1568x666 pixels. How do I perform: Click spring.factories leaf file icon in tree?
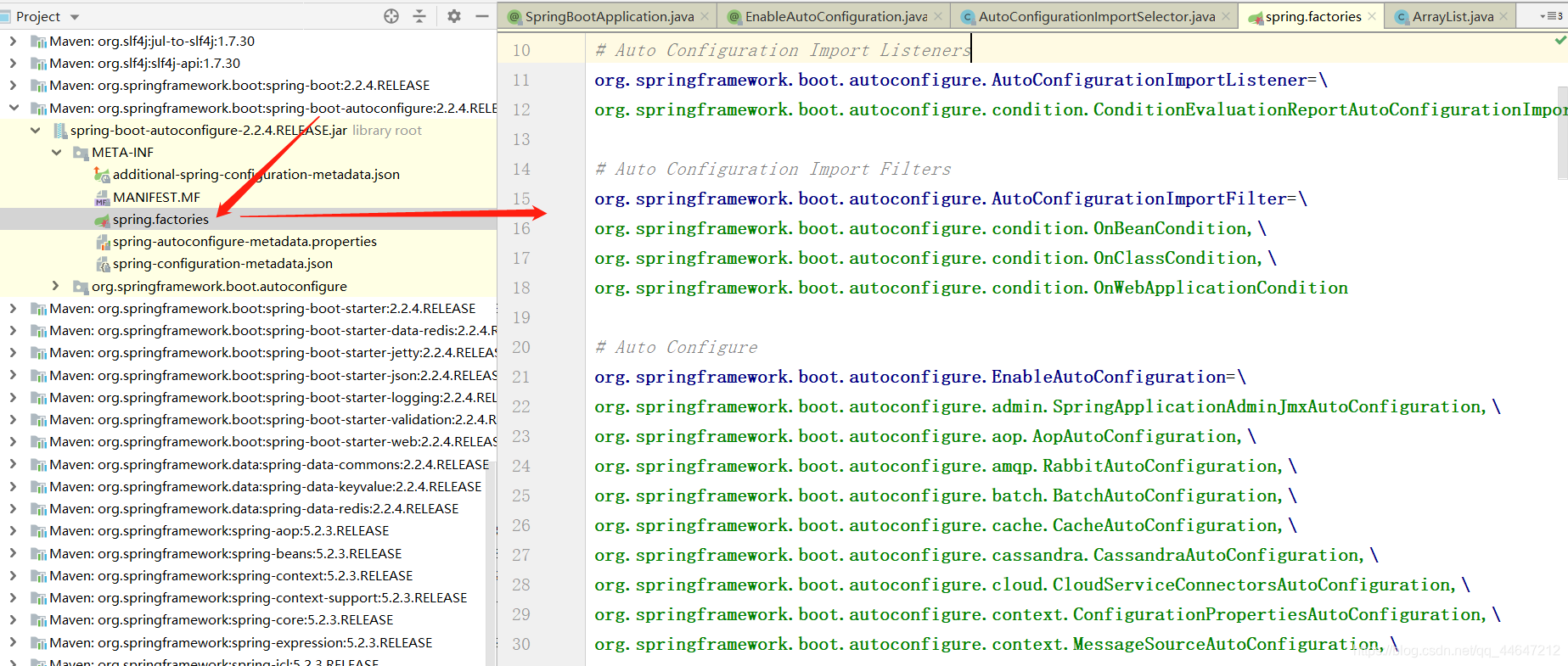[102, 220]
